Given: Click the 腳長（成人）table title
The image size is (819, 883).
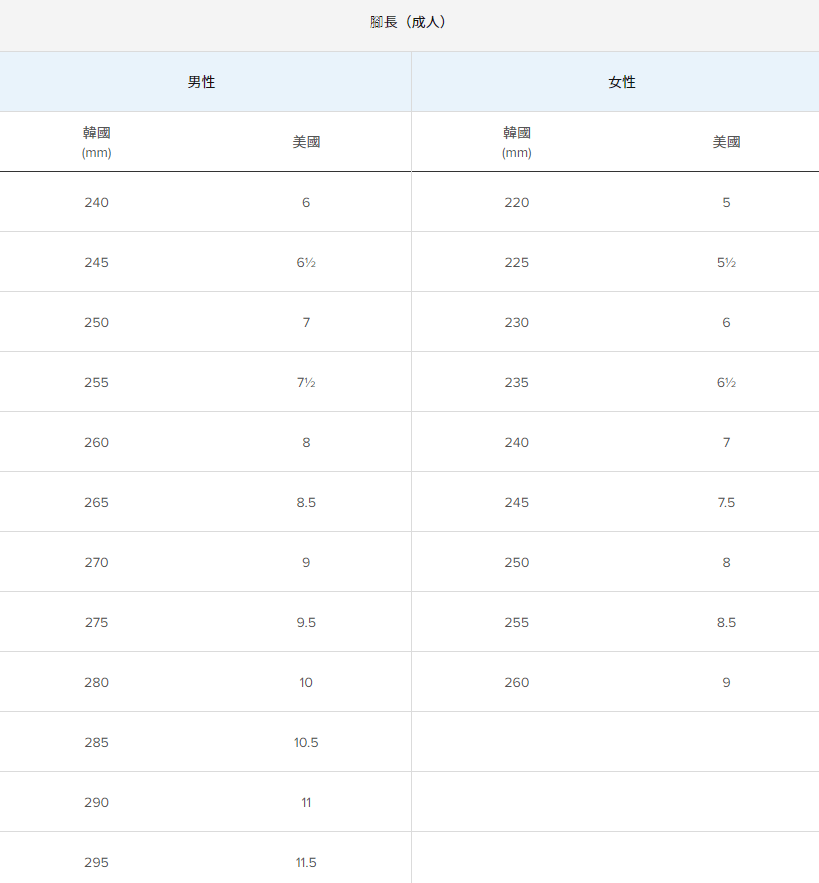Looking at the screenshot, I should click(x=408, y=22).
